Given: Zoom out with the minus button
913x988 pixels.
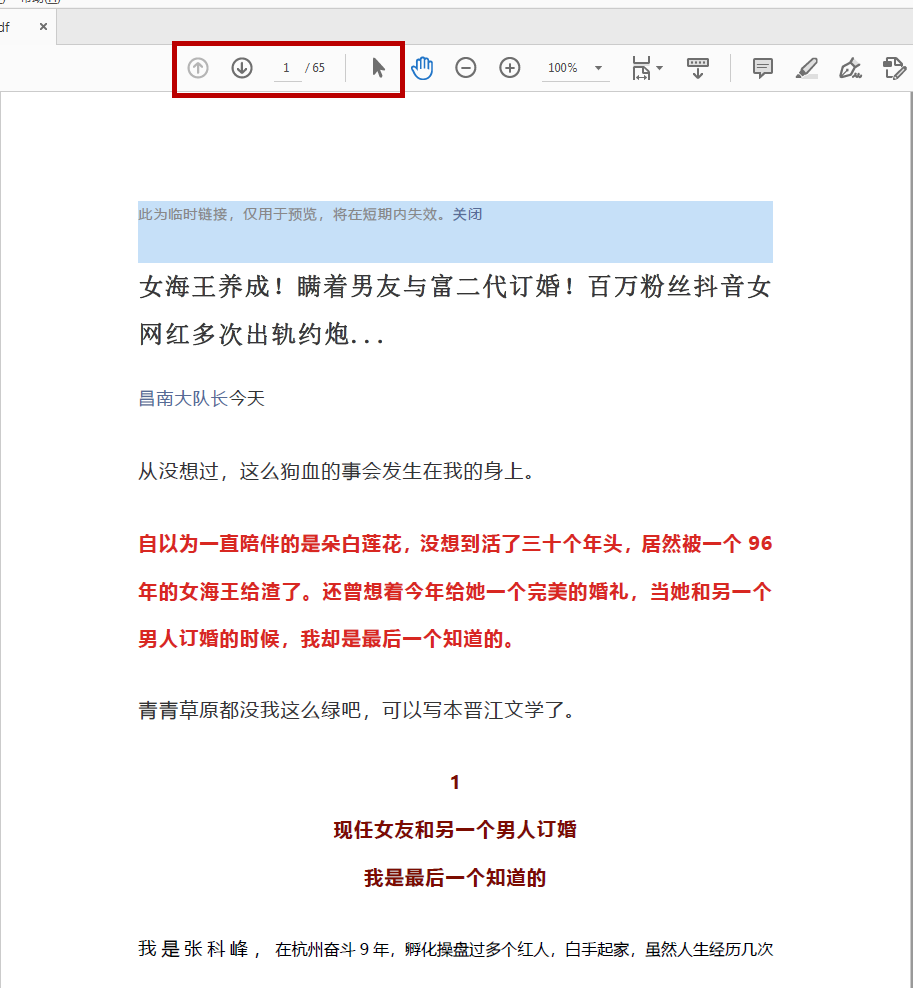Looking at the screenshot, I should pos(466,68).
